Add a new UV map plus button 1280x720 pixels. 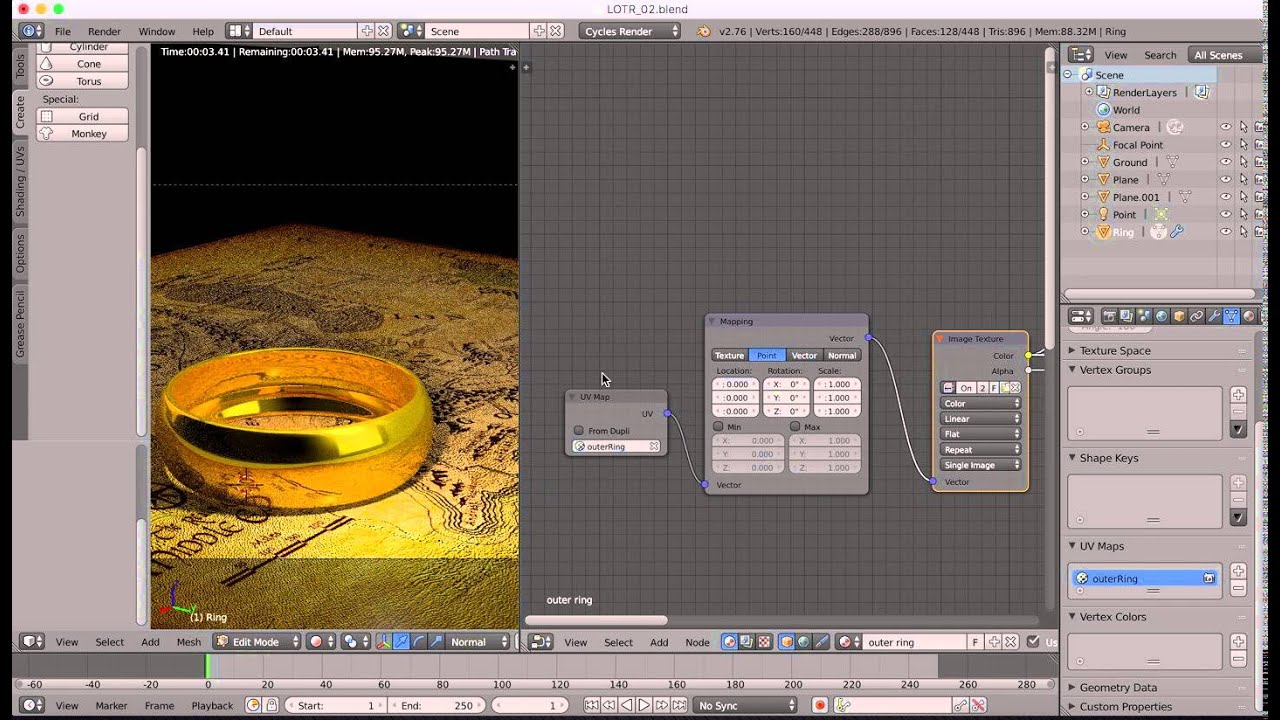1238,571
